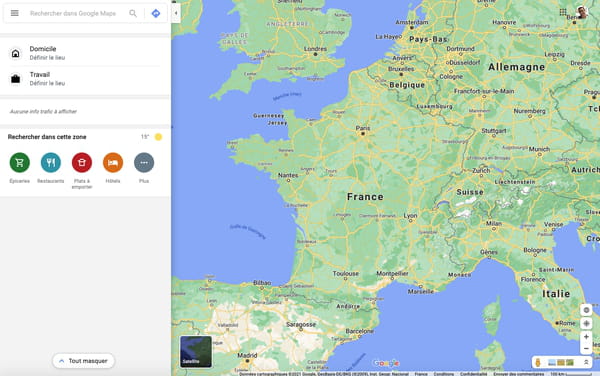Click the Paris city label
The image size is (600, 376).
[x=363, y=128]
